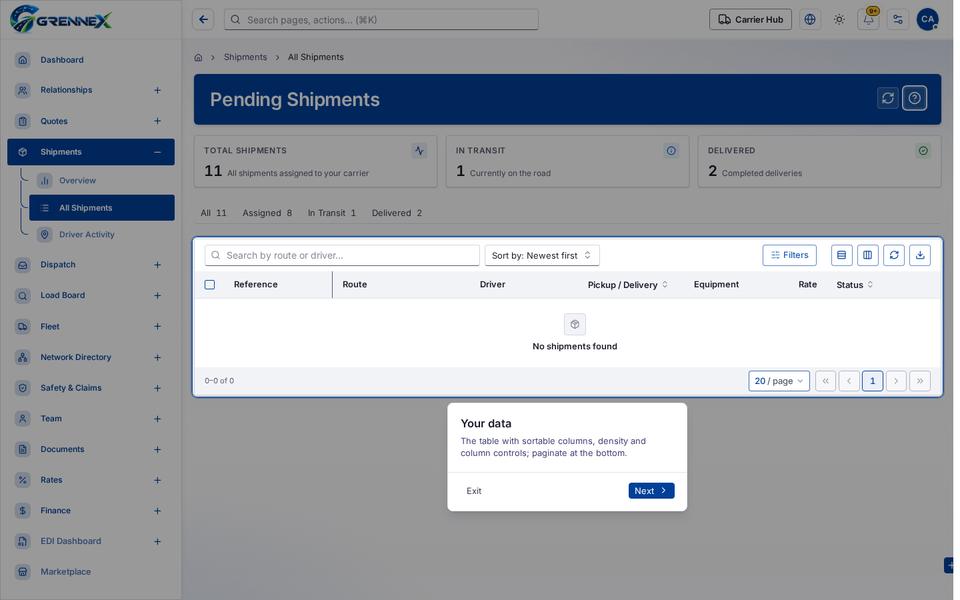Exit the Your data tour popup

pos(474,491)
